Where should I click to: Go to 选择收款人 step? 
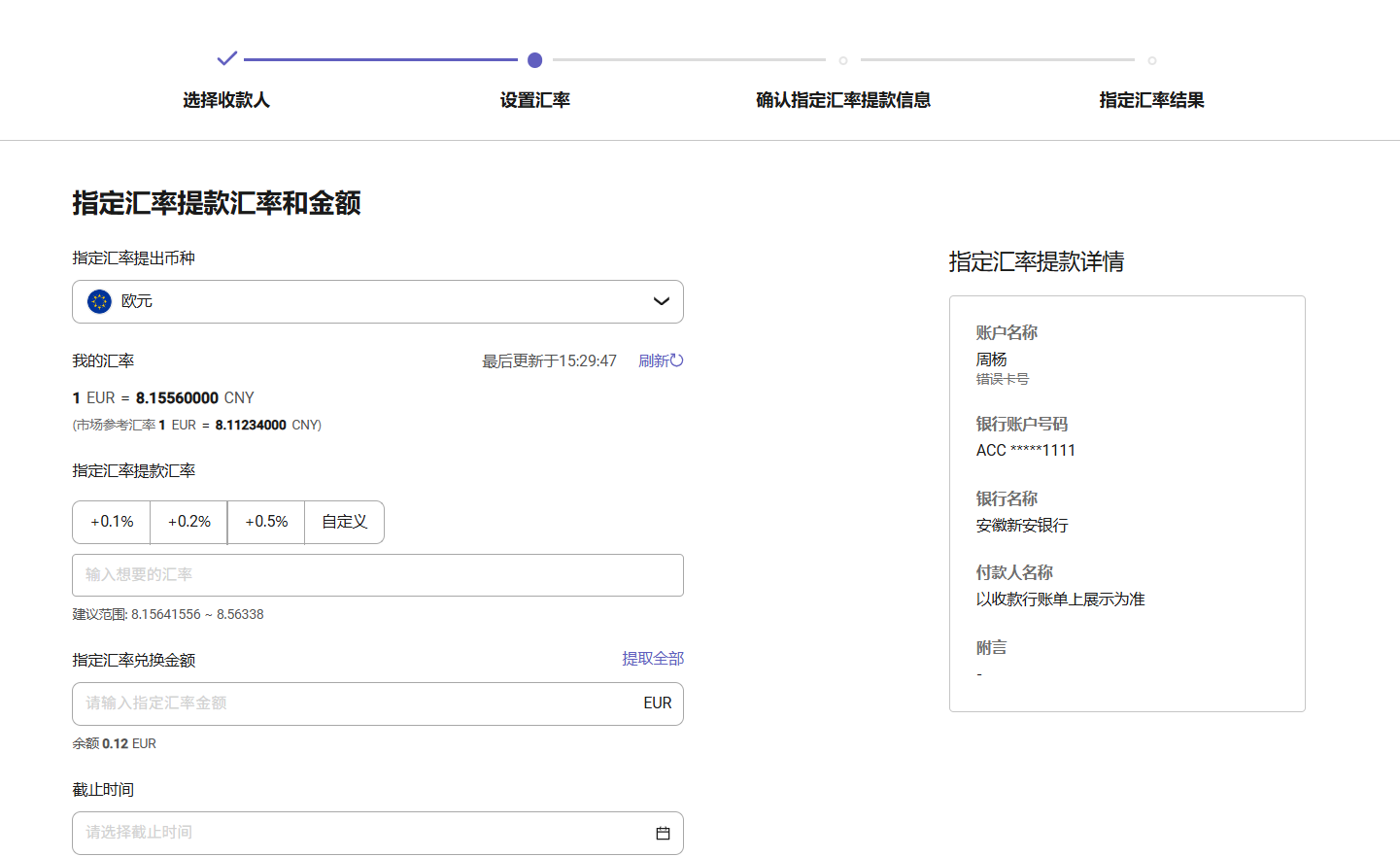coord(226,100)
